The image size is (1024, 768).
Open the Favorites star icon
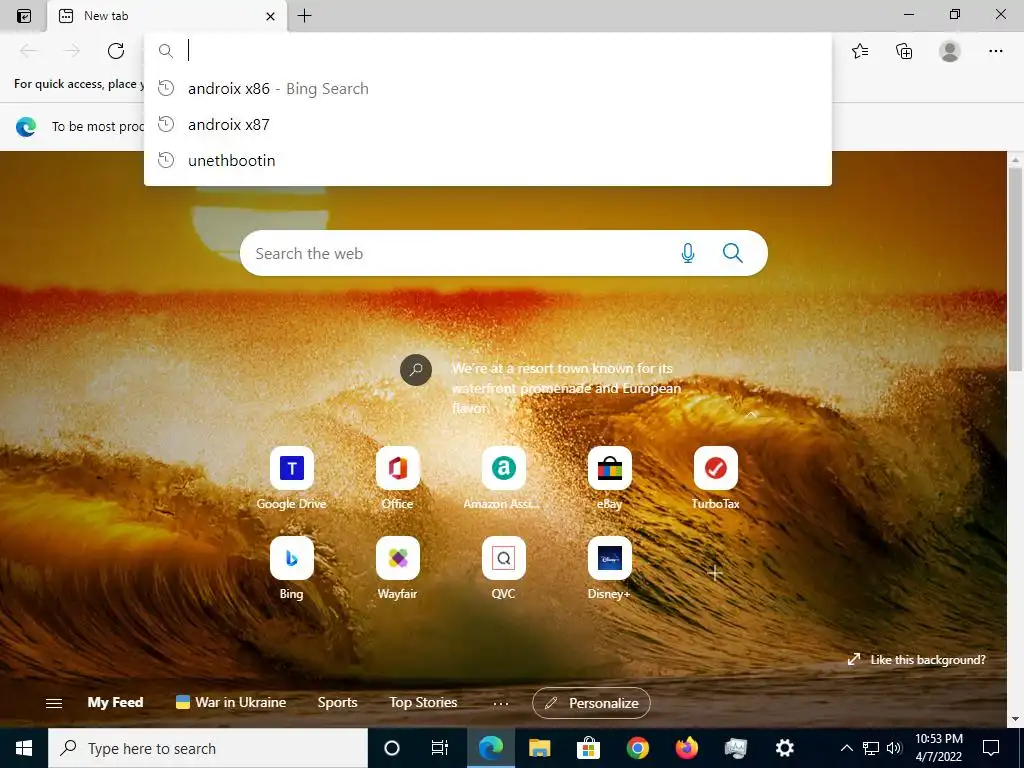[860, 51]
